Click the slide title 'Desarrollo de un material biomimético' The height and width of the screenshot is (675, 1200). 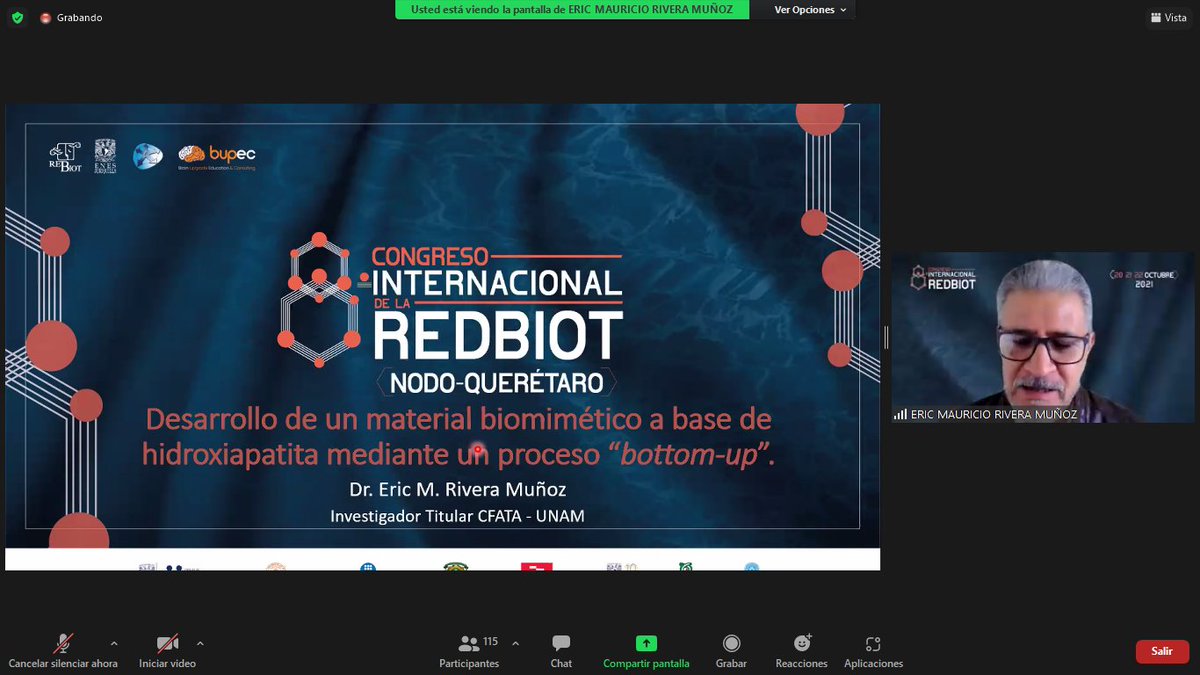(x=459, y=437)
